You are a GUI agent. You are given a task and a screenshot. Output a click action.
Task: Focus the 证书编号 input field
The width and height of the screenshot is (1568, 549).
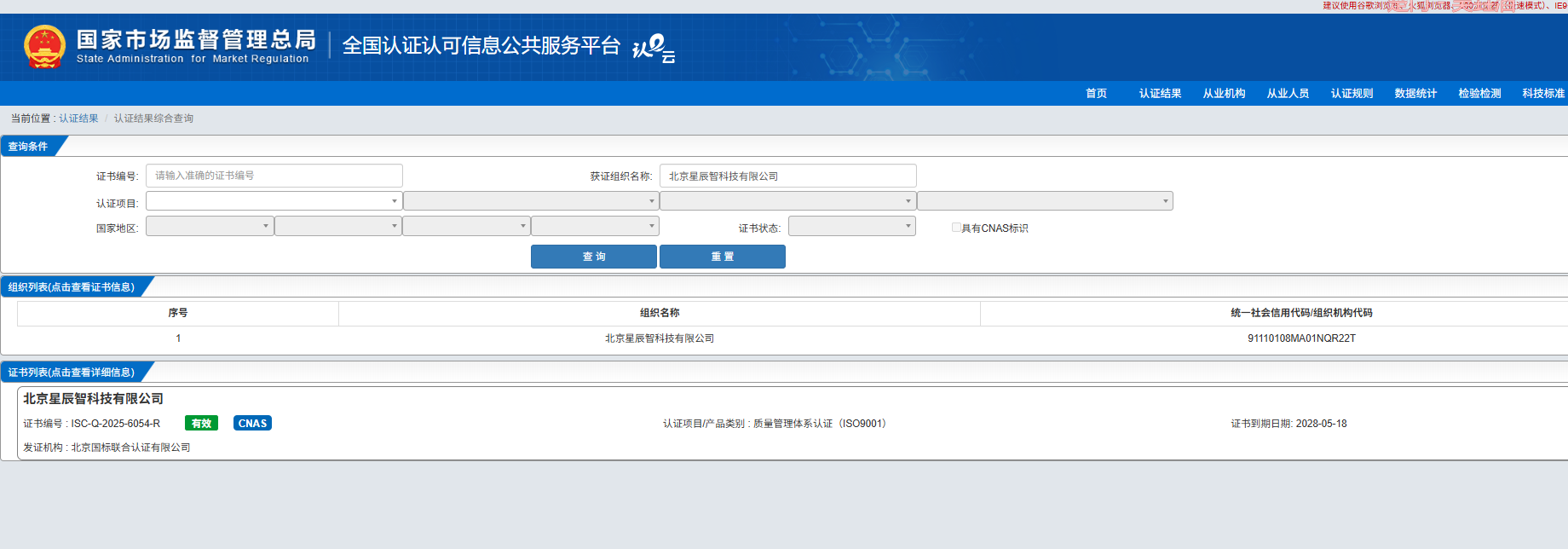point(274,176)
